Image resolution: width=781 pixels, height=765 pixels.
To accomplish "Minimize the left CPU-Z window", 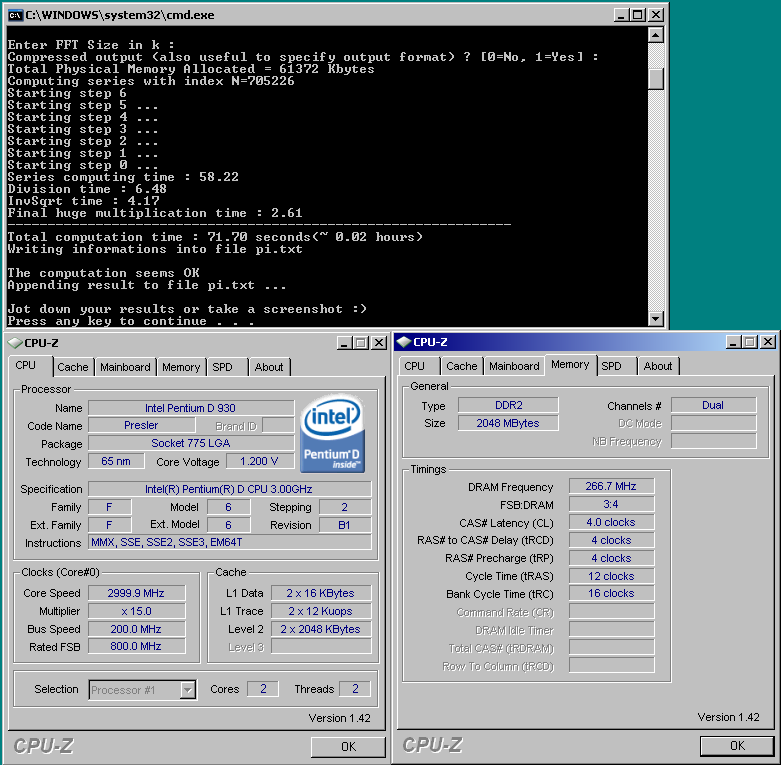I will (x=344, y=343).
